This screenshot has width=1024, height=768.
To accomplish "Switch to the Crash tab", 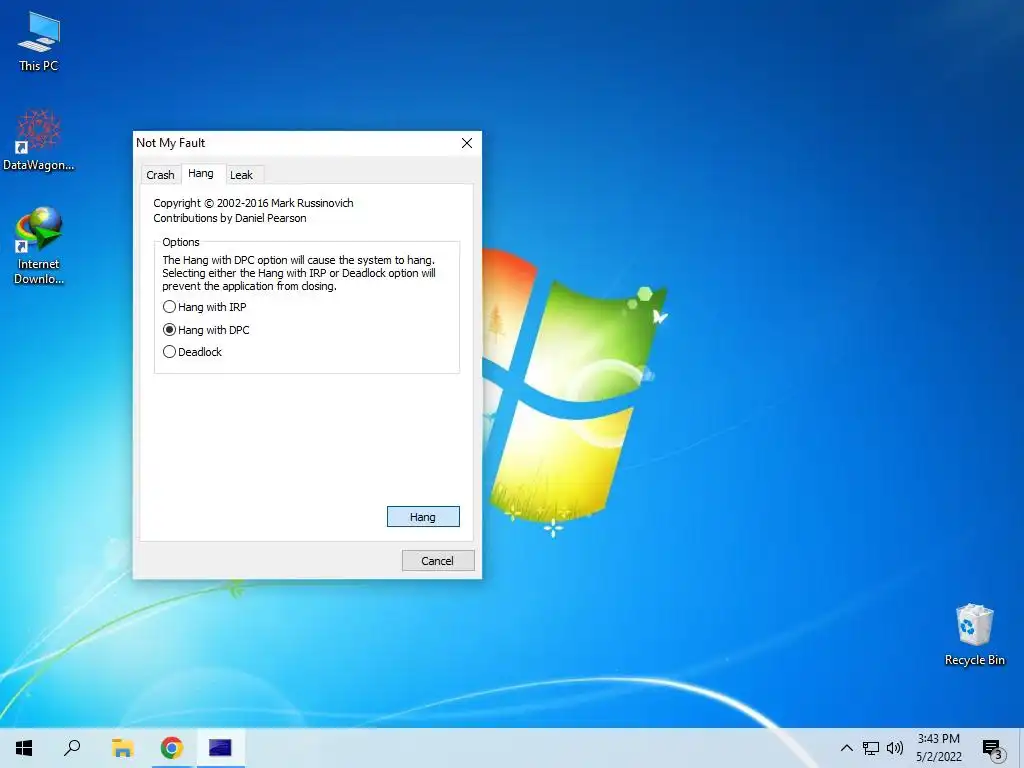I will tap(161, 175).
